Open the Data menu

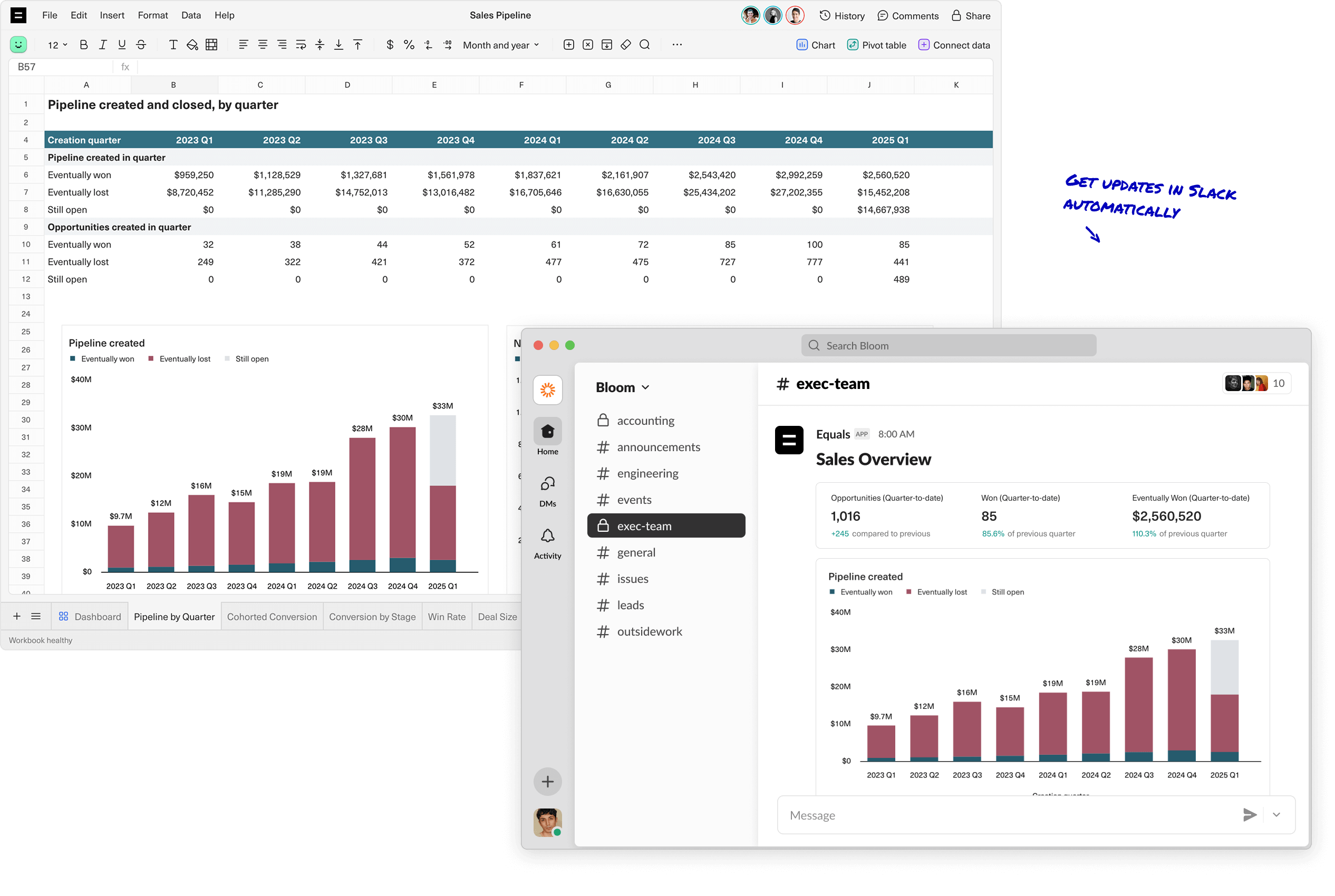pos(191,15)
